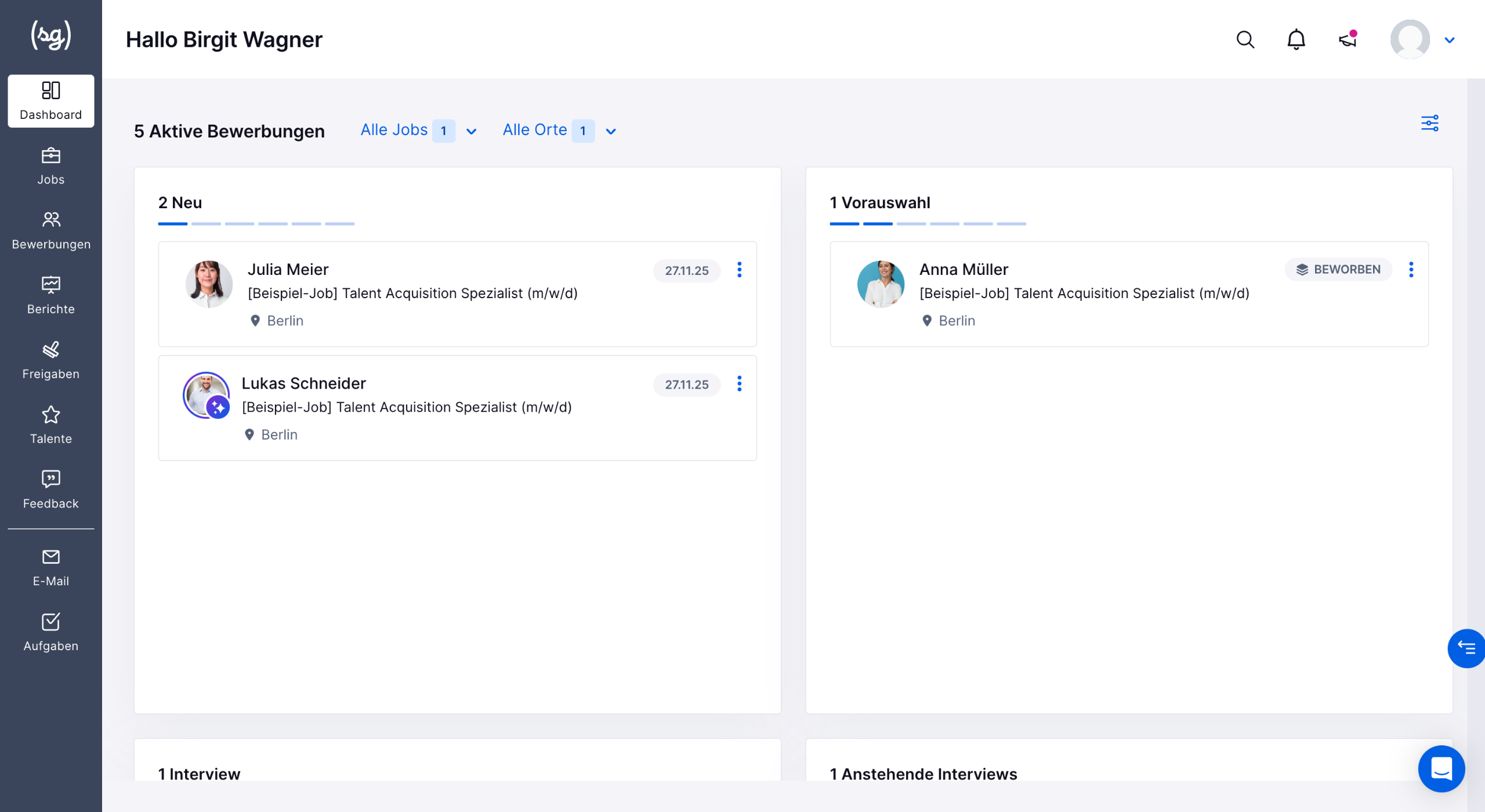Open Lukas Schneider's application
The width and height of the screenshot is (1485, 812).
point(303,383)
